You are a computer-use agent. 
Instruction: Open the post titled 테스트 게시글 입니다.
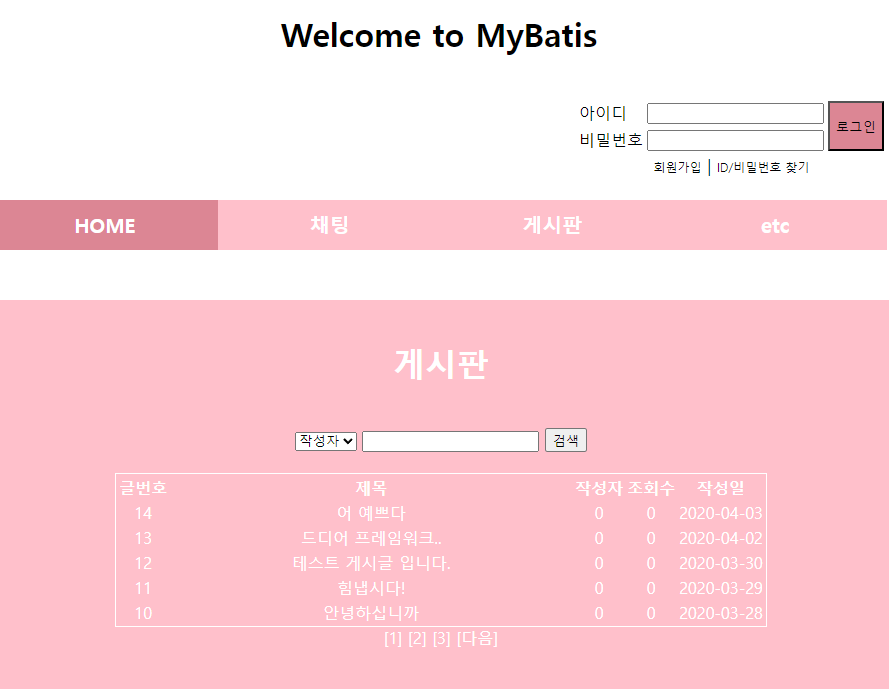click(371, 563)
